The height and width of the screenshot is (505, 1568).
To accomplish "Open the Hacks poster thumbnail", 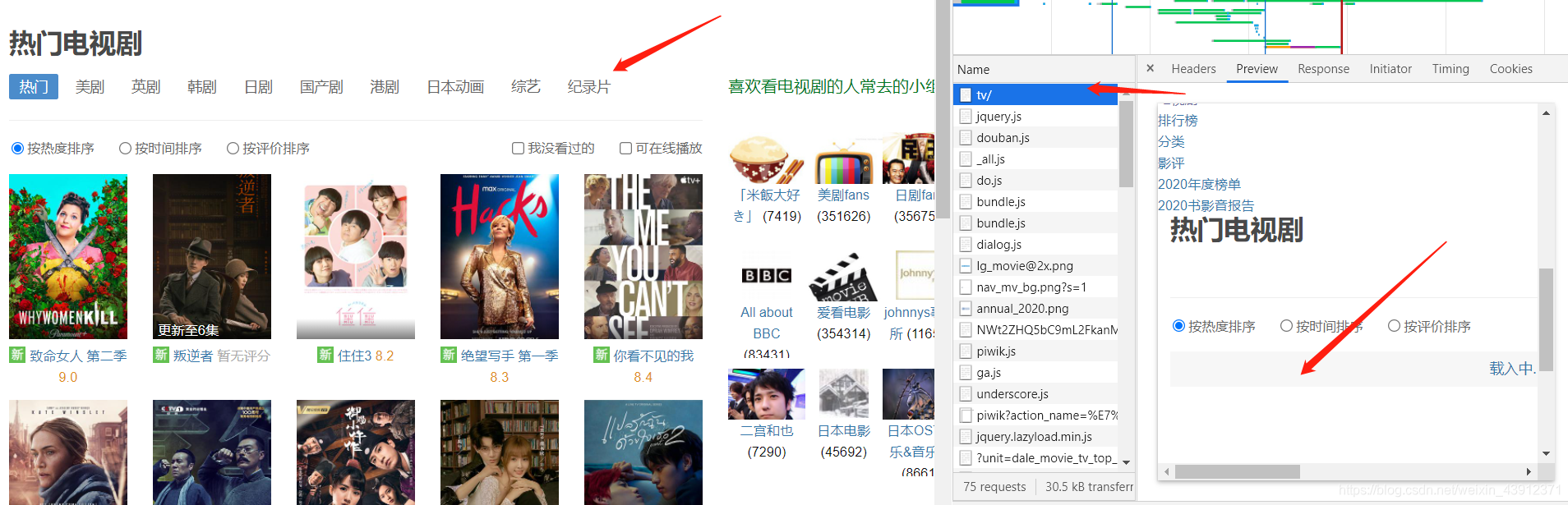I will pyautogui.click(x=500, y=256).
